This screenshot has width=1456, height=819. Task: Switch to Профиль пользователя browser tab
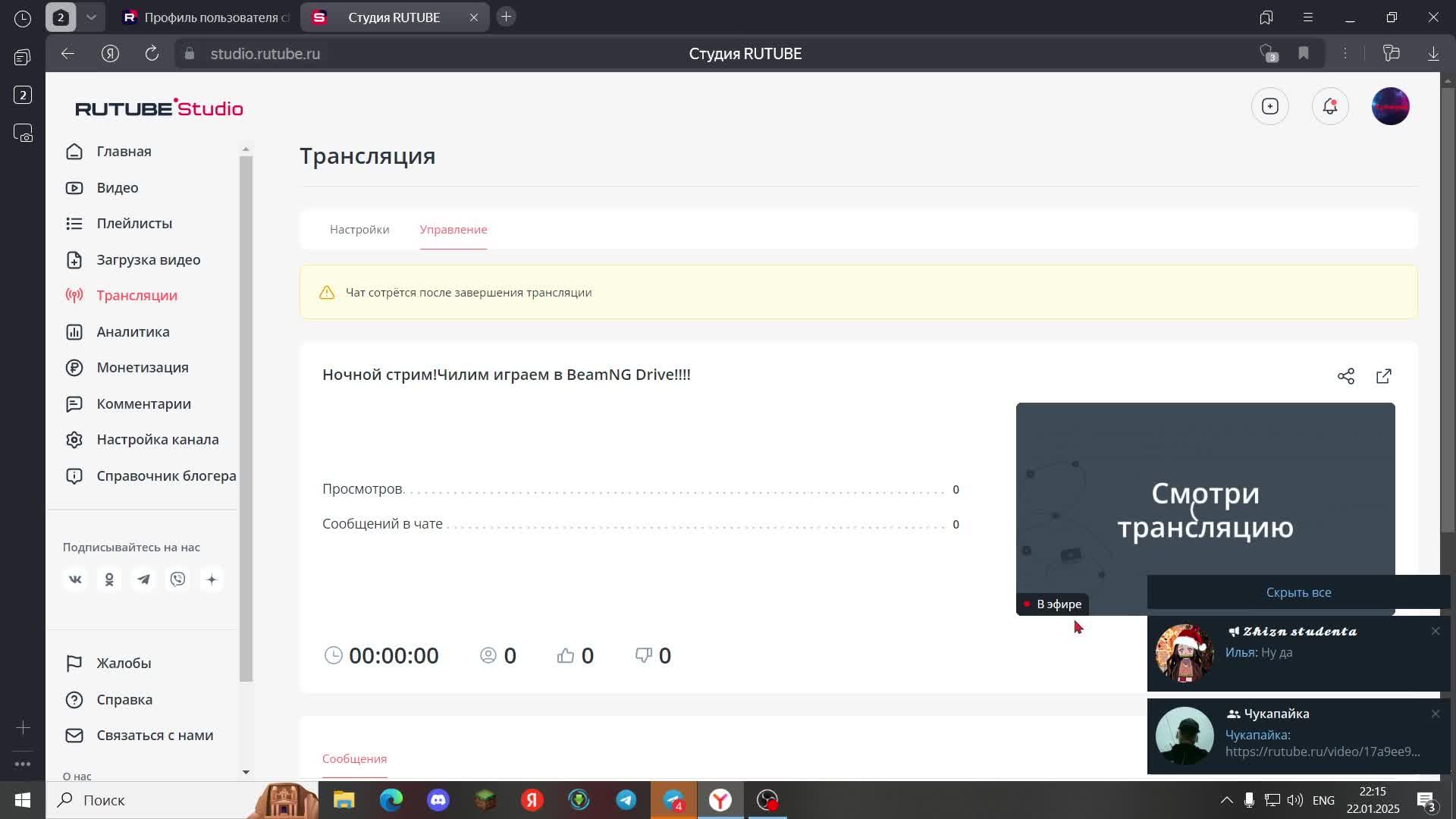coord(206,17)
